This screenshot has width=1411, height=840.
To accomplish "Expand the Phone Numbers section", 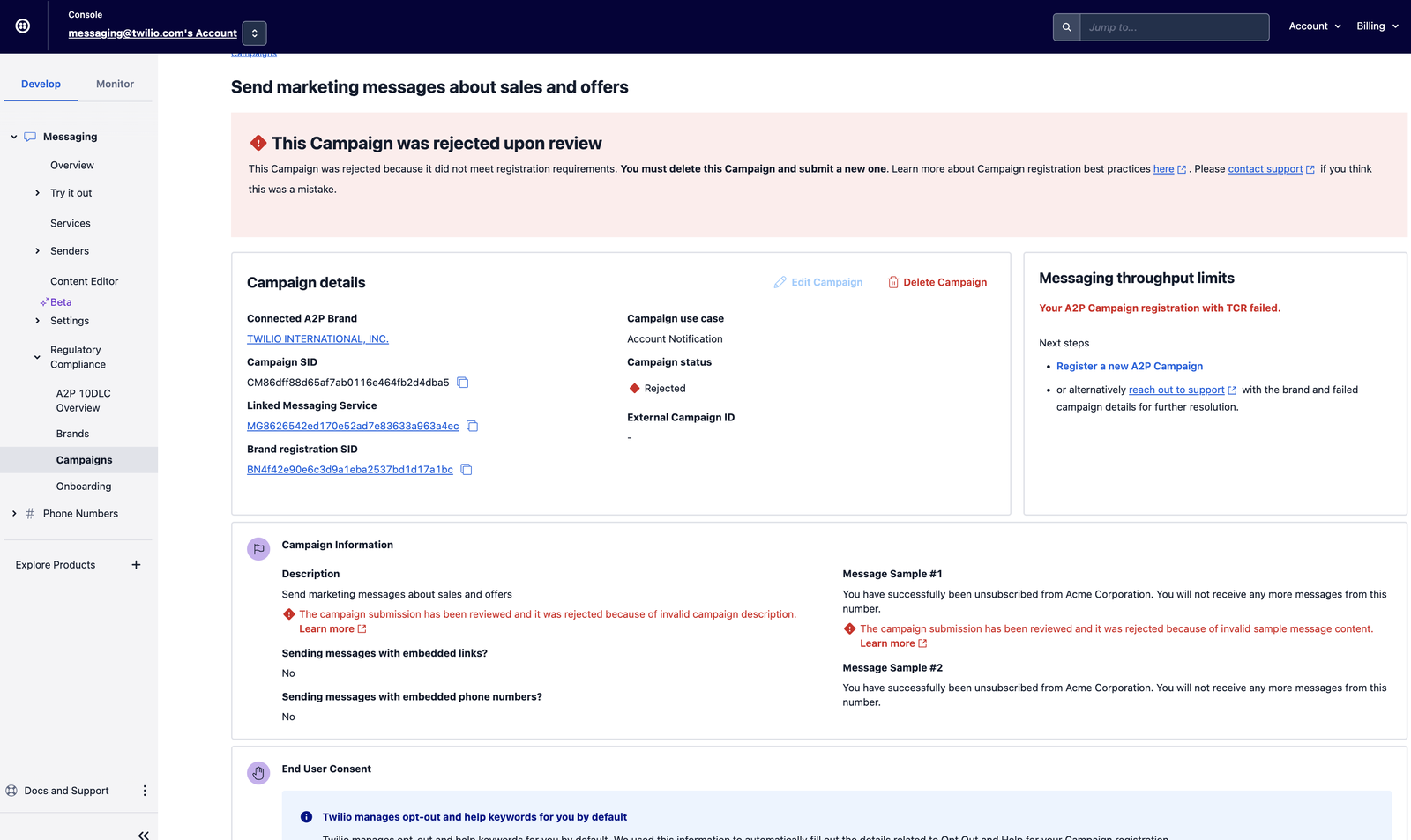I will [x=13, y=513].
